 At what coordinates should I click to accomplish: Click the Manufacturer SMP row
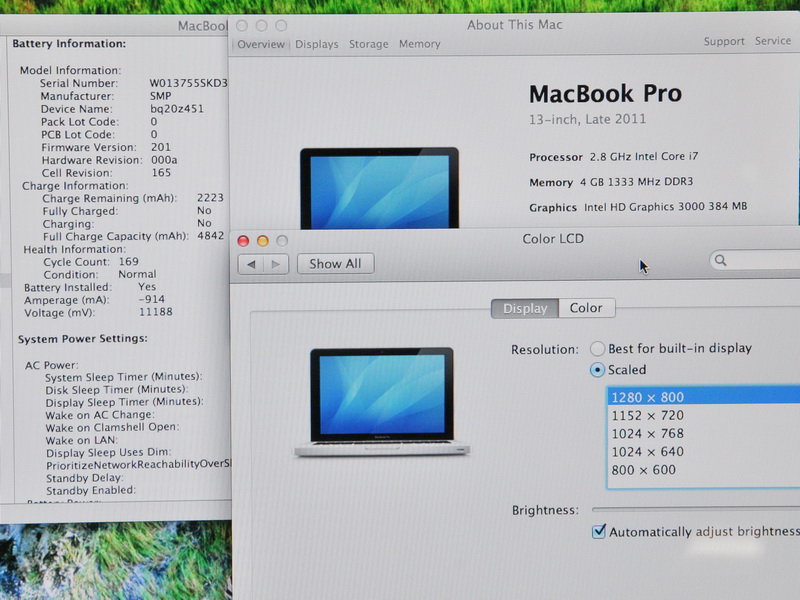[x=106, y=96]
